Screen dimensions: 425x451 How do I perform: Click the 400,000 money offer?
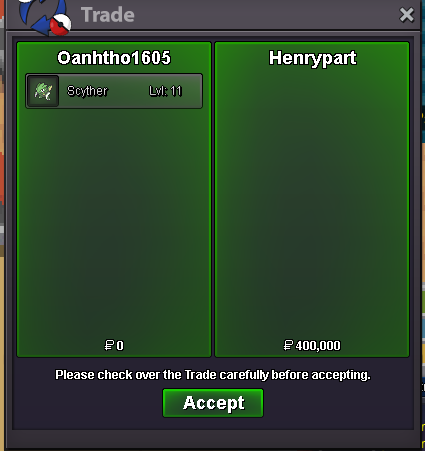(318, 346)
